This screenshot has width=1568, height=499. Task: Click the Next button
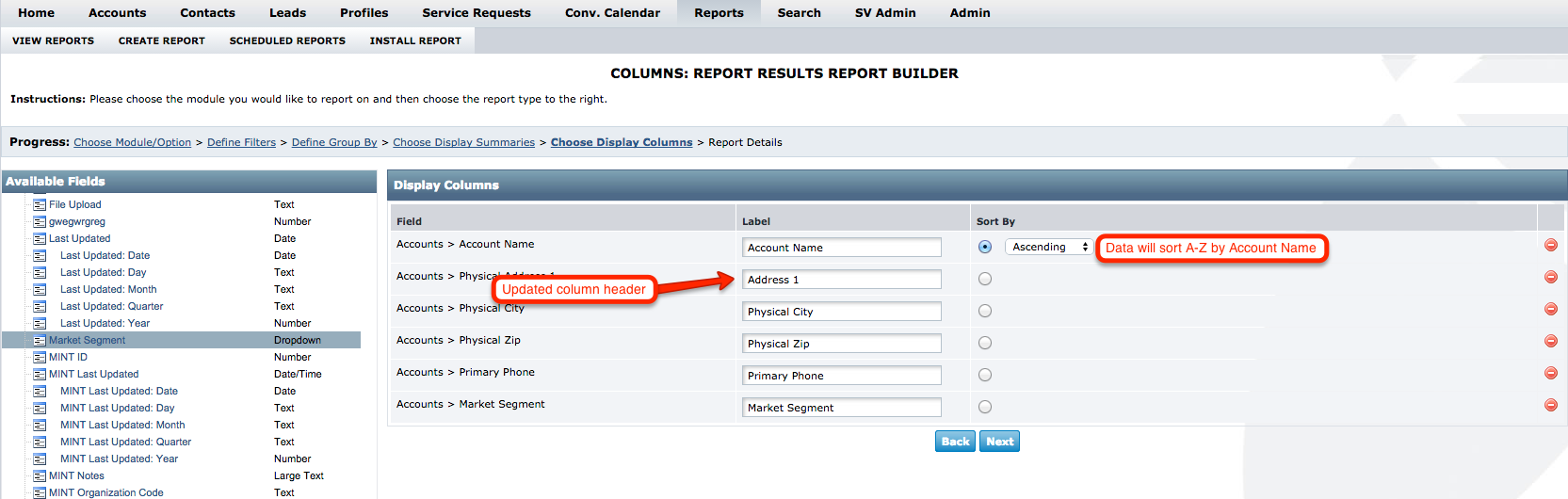pos(1000,442)
